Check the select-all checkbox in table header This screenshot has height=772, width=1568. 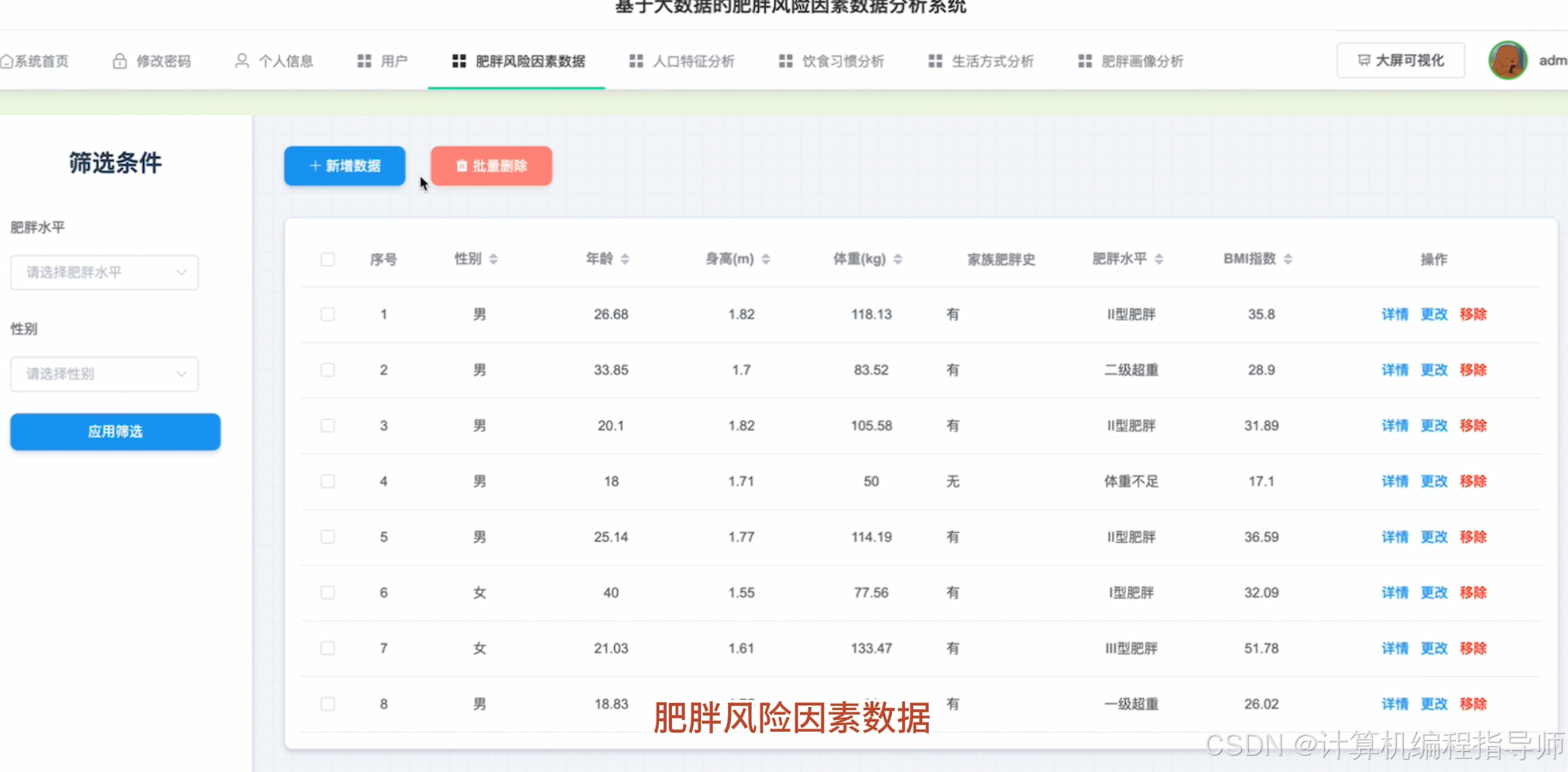[328, 259]
